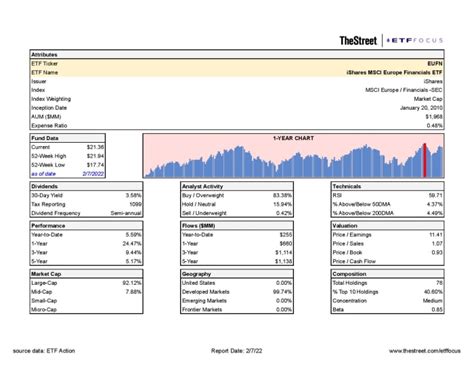474x366 pixels.
Task: Click the EUFN ticker value
Action: pyautogui.click(x=435, y=63)
